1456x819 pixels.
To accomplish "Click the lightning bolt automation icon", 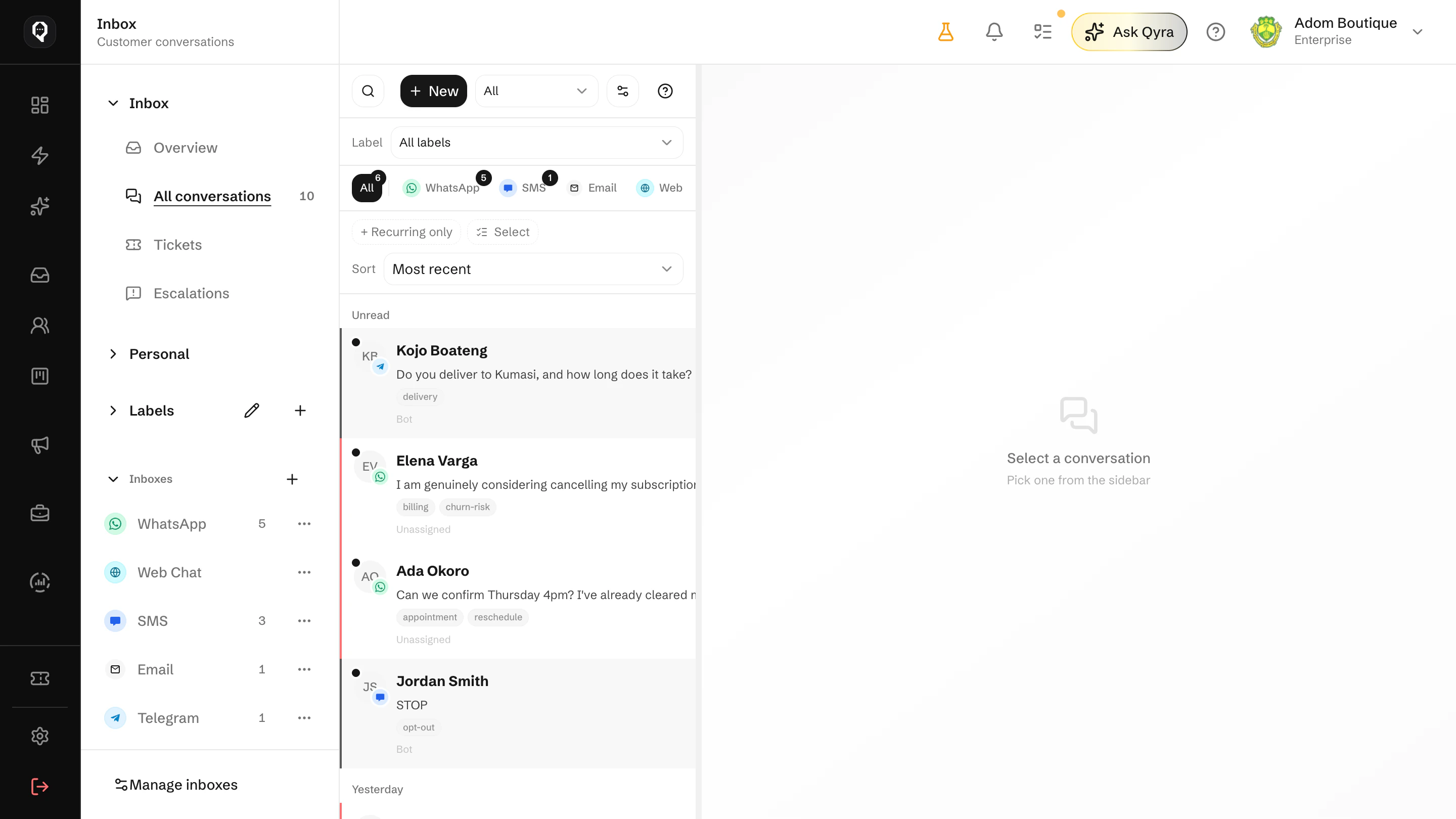I will (39, 155).
